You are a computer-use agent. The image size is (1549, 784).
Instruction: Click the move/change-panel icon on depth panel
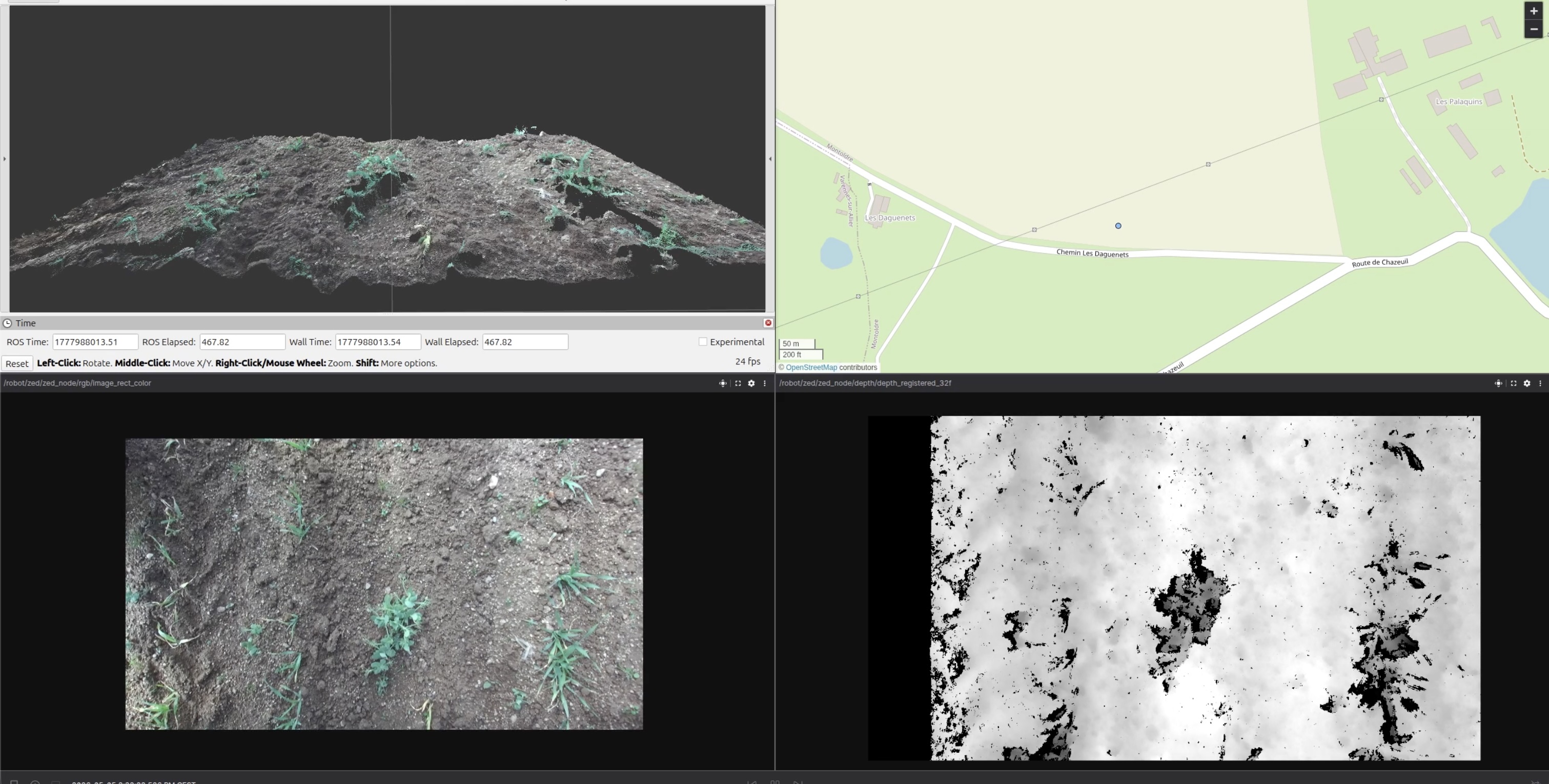coord(1498,383)
